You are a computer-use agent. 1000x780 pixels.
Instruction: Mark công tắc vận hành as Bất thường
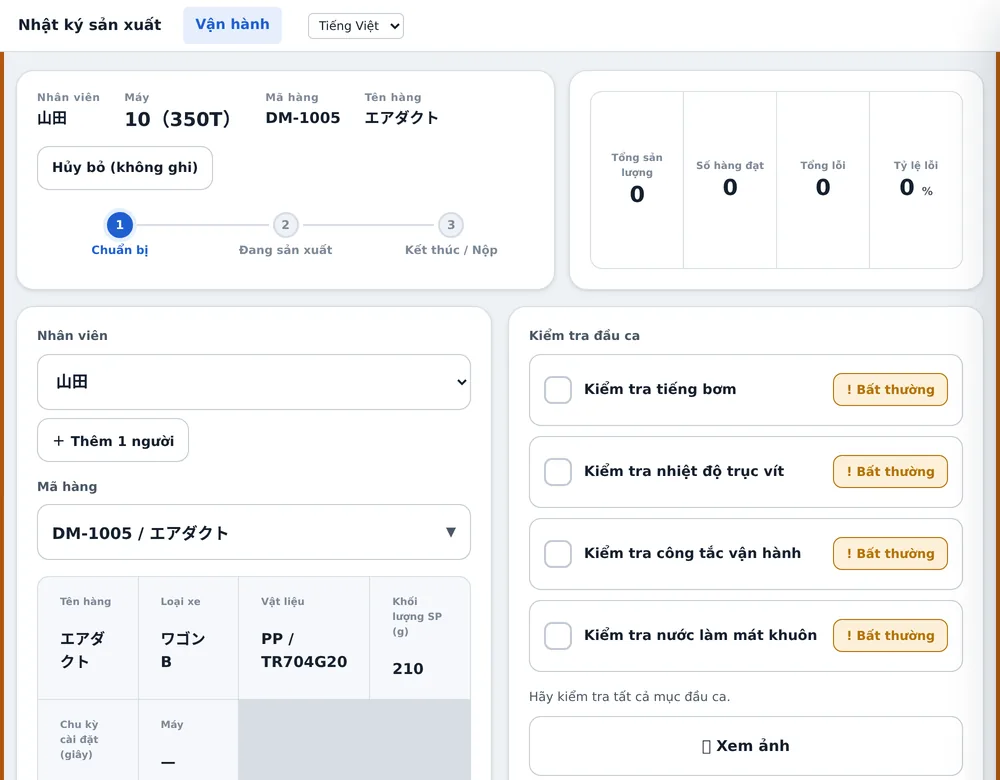890,554
